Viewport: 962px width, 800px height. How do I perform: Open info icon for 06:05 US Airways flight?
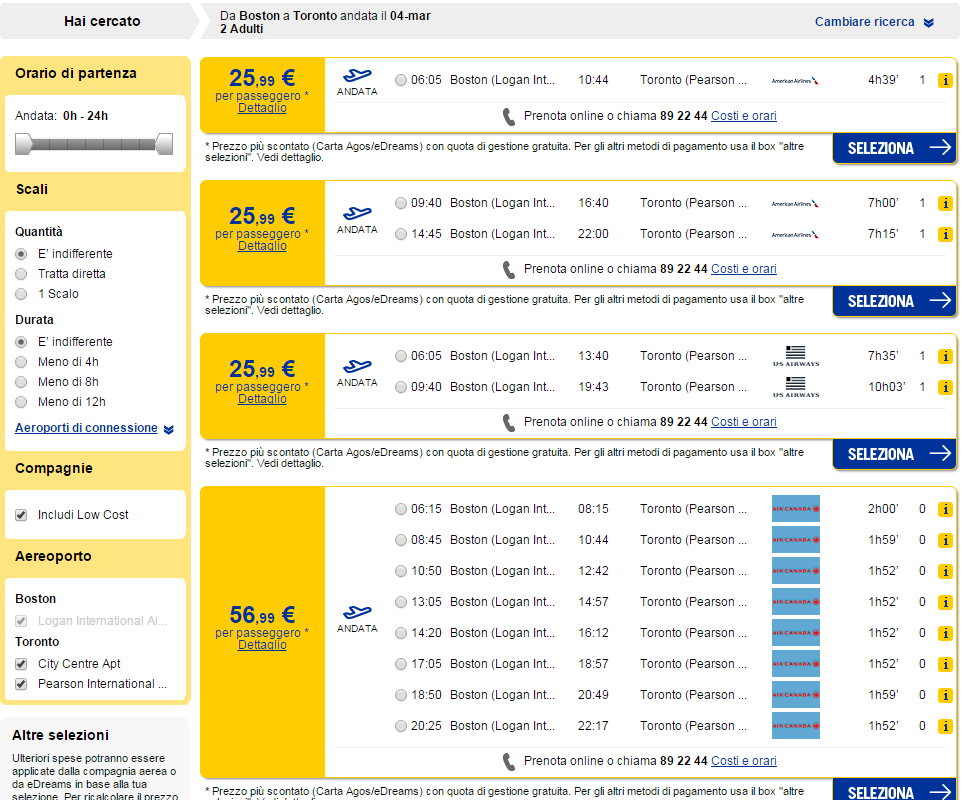click(945, 356)
